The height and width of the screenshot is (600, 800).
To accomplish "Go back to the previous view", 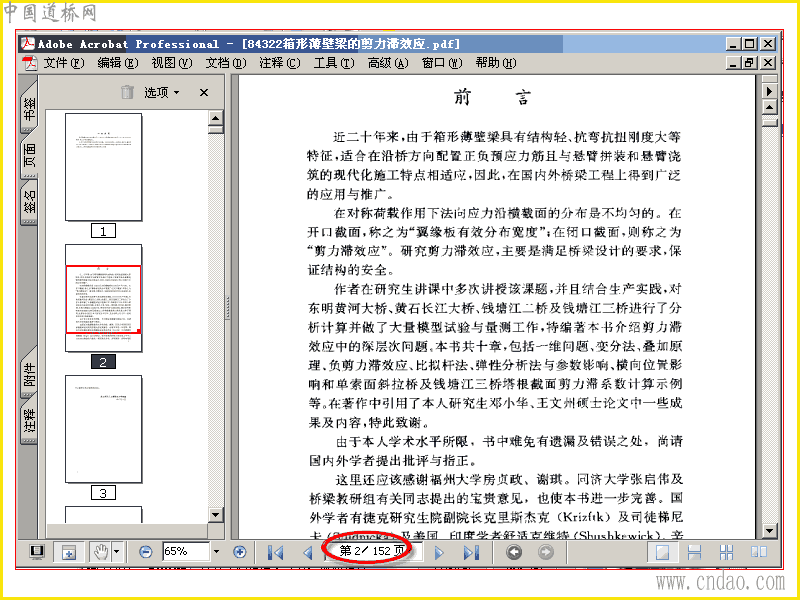I will pos(514,552).
